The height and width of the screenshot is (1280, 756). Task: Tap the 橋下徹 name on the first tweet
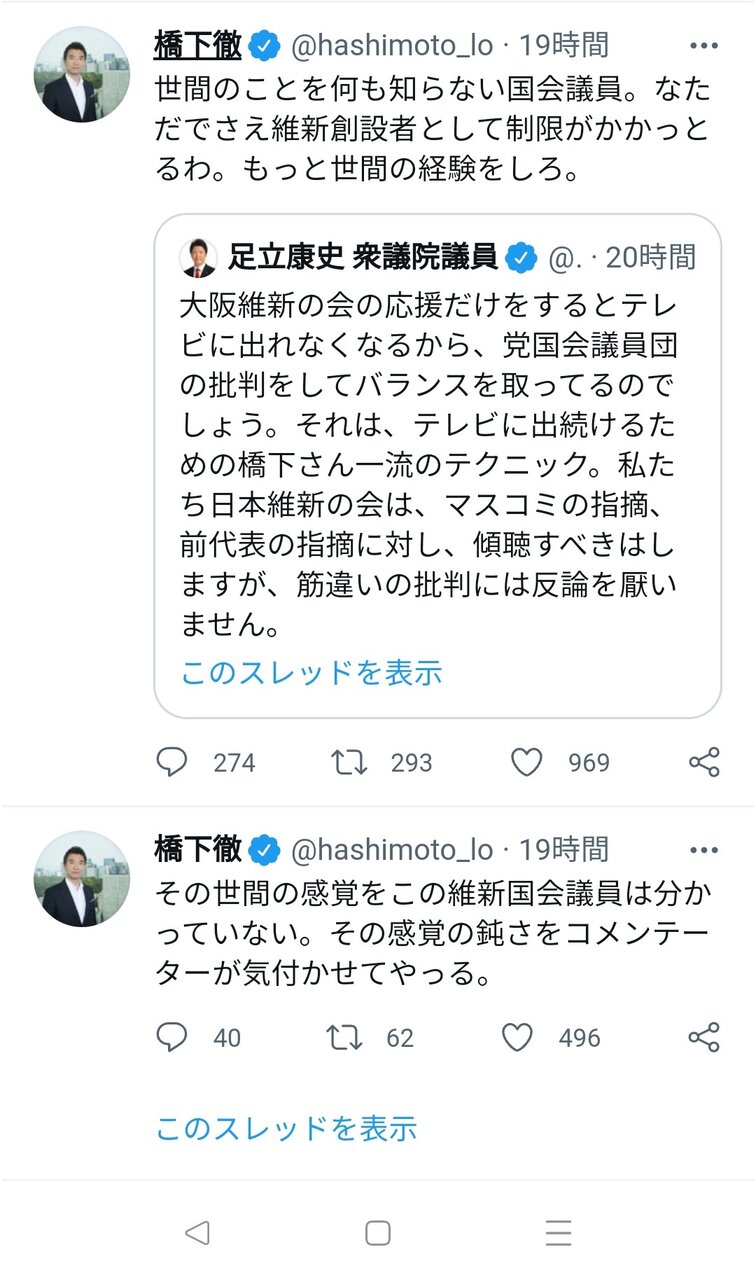[197, 45]
